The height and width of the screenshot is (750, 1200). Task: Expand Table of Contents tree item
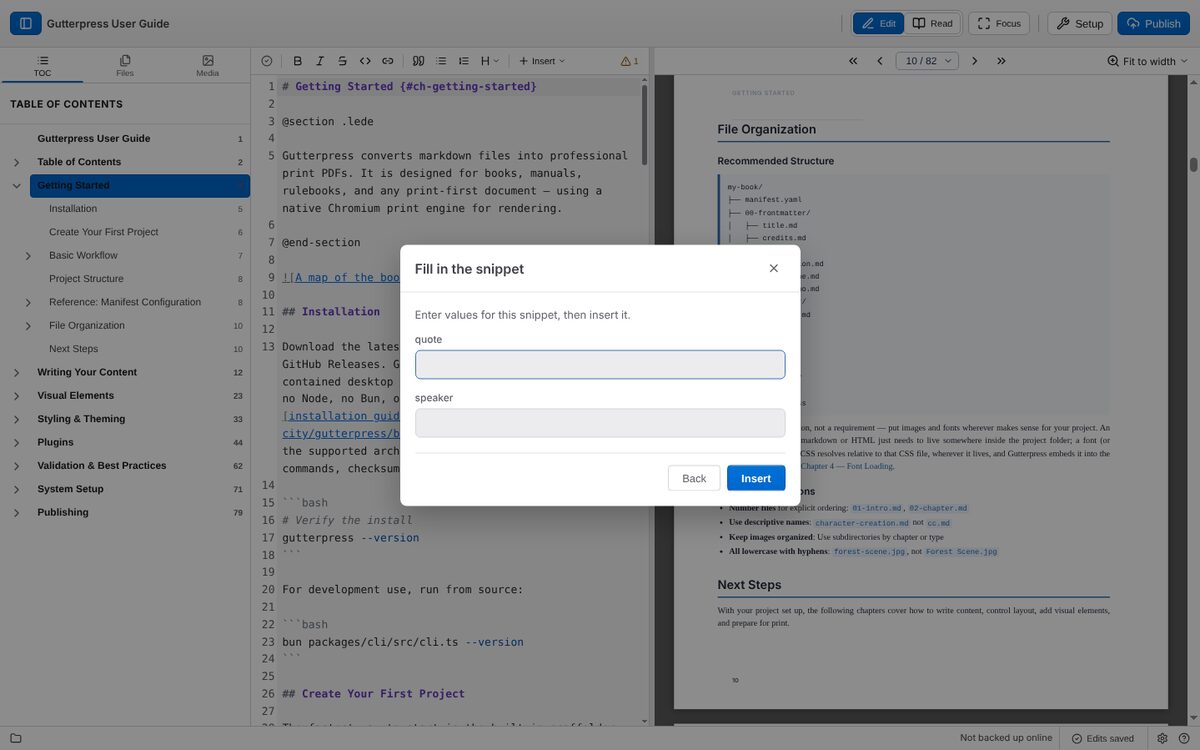[x=16, y=162]
